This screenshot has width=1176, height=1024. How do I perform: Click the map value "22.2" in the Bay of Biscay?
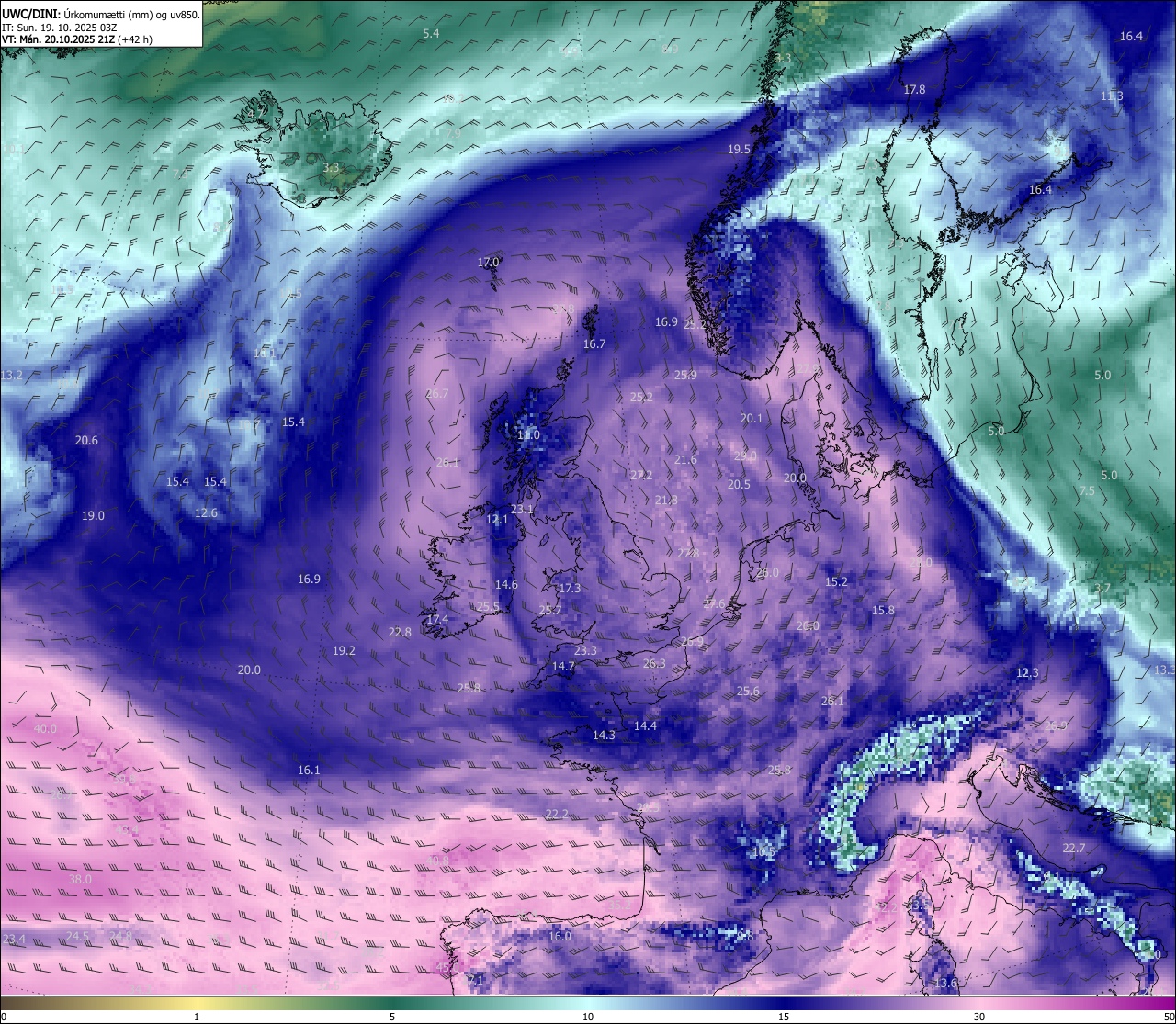click(x=557, y=815)
